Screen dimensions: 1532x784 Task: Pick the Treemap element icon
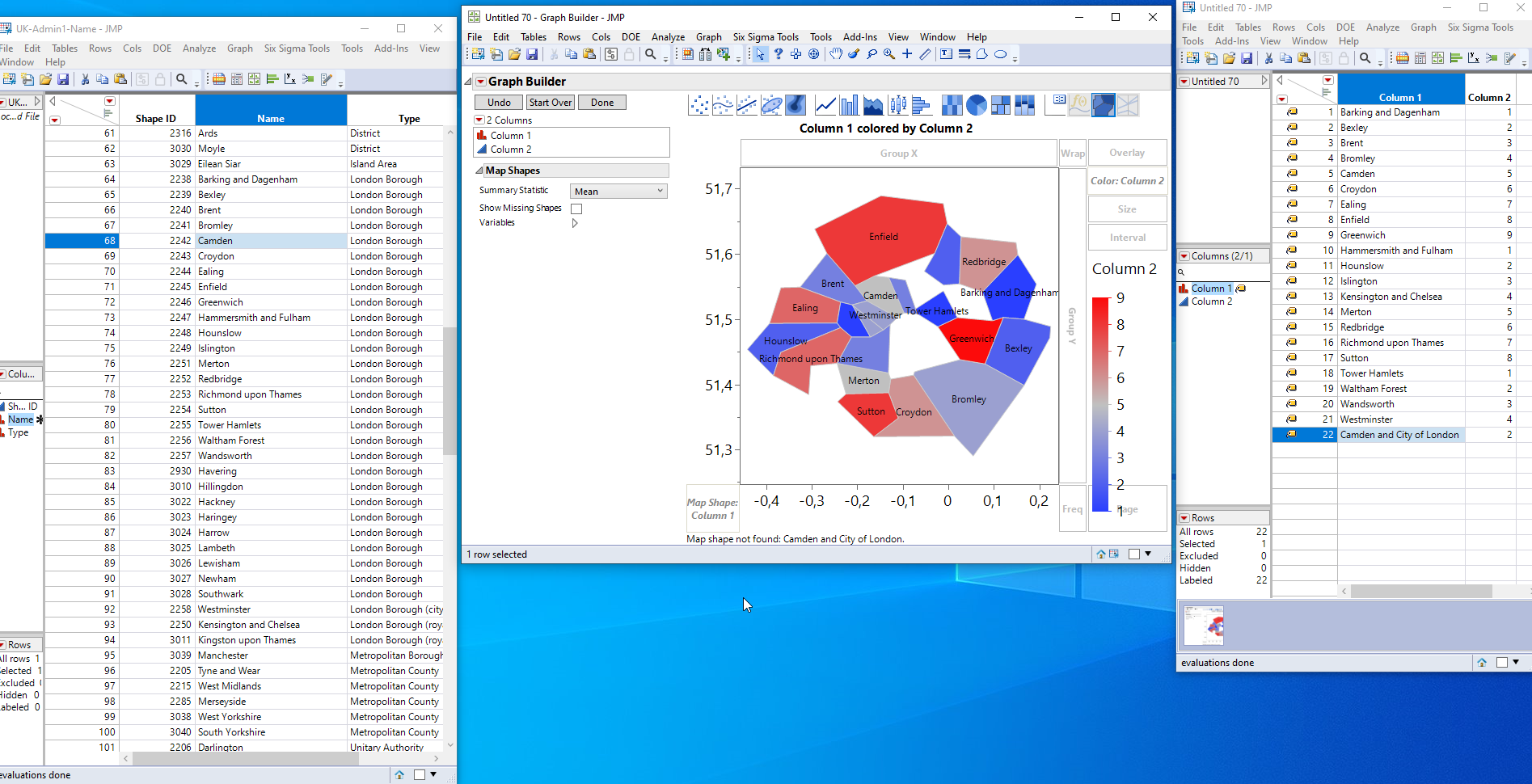point(1000,105)
